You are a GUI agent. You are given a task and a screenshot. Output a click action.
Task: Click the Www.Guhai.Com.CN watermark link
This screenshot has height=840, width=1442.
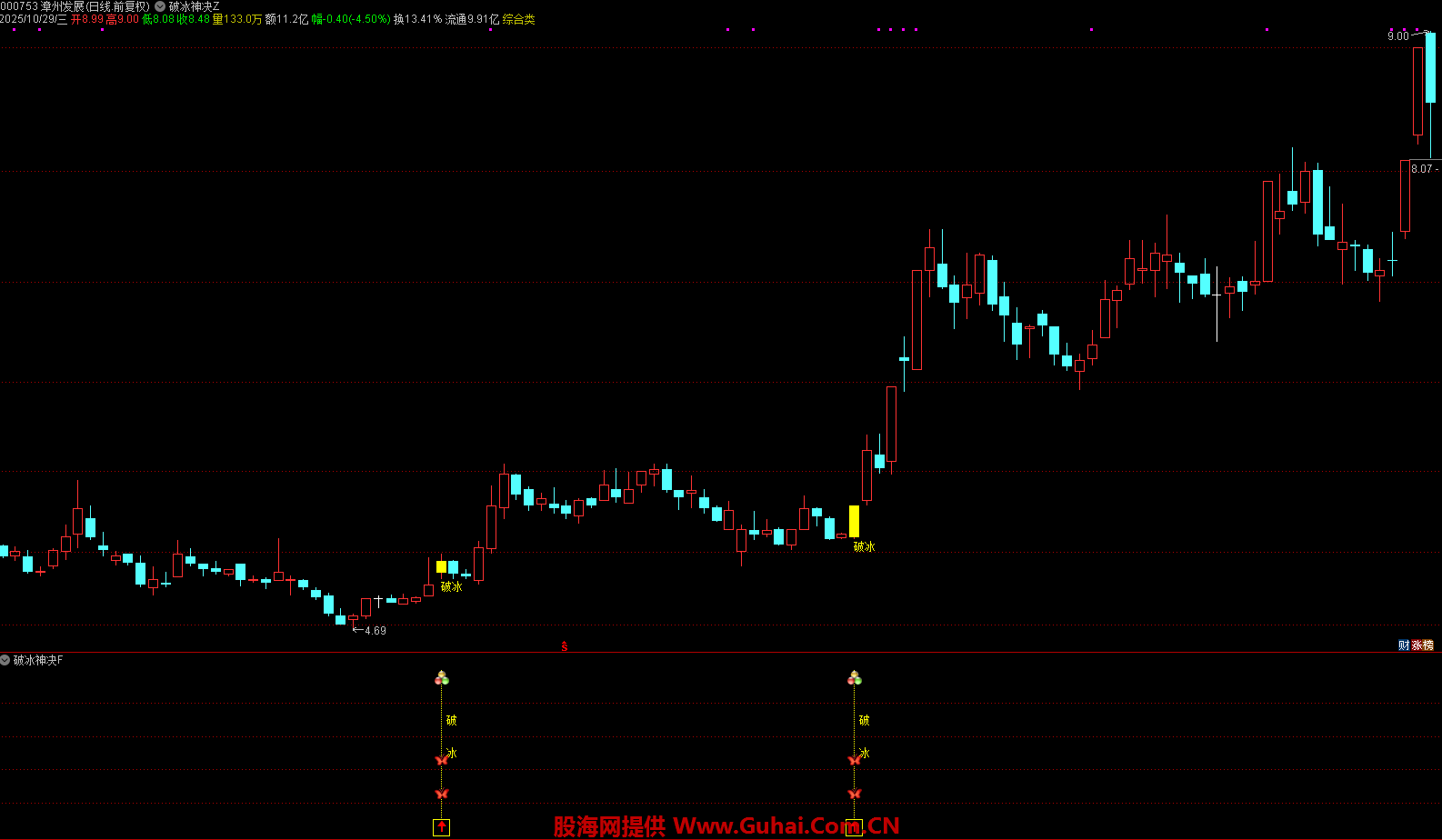click(x=786, y=826)
